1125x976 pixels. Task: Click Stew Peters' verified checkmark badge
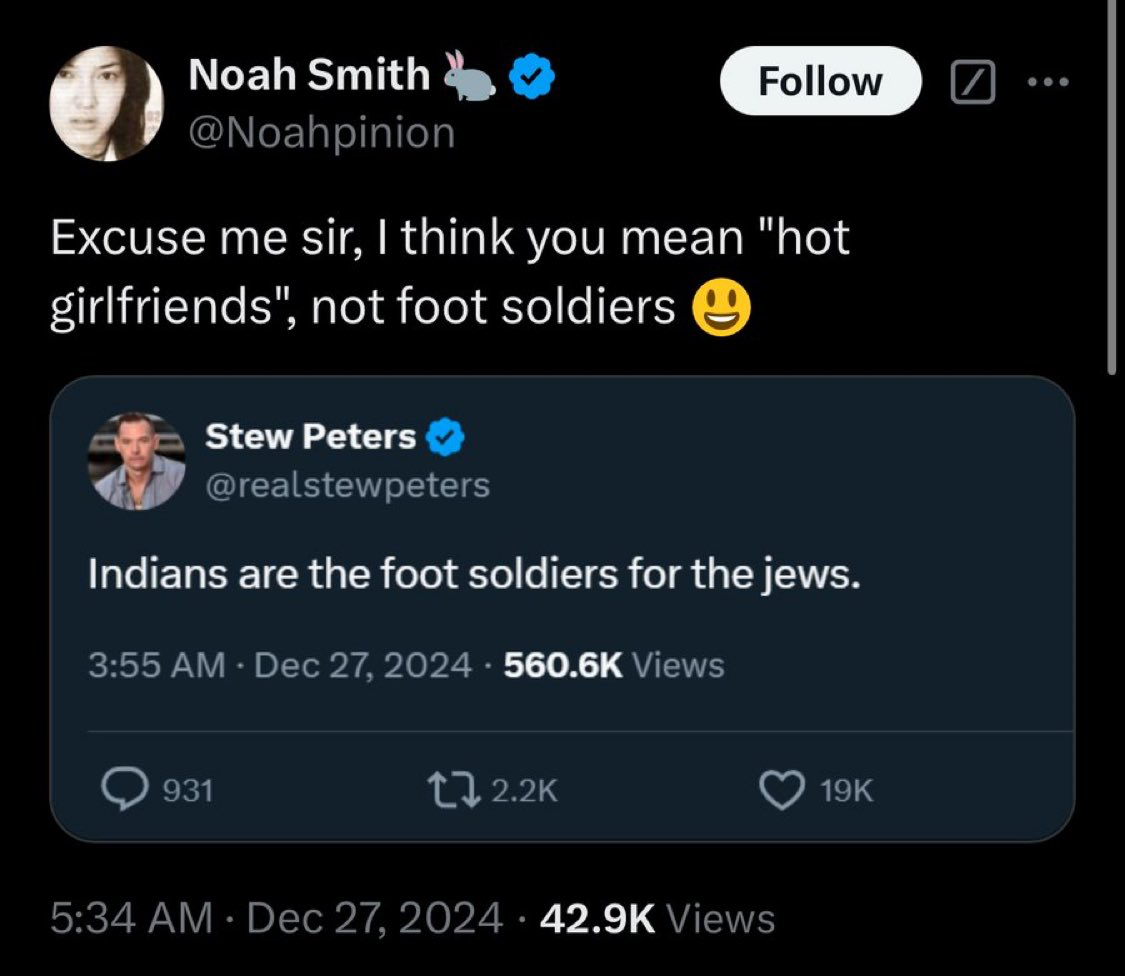[x=444, y=437]
